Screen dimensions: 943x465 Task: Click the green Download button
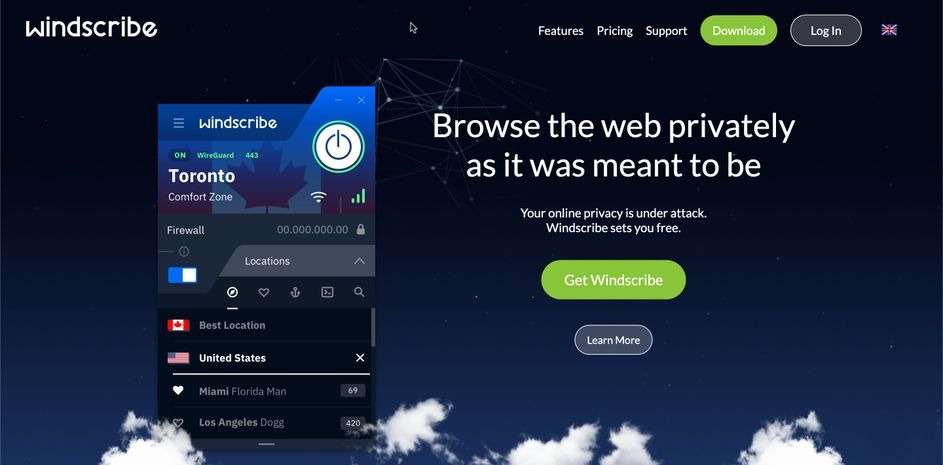739,31
